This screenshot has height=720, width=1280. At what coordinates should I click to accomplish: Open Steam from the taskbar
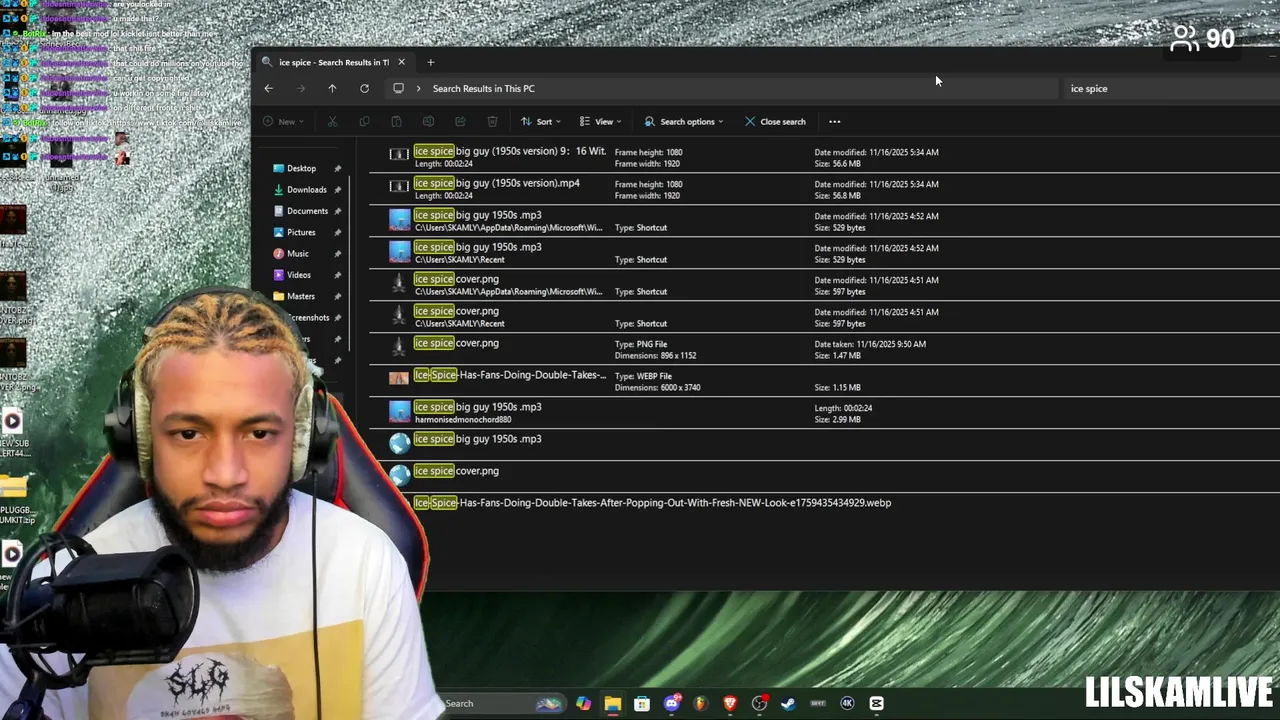tap(788, 703)
